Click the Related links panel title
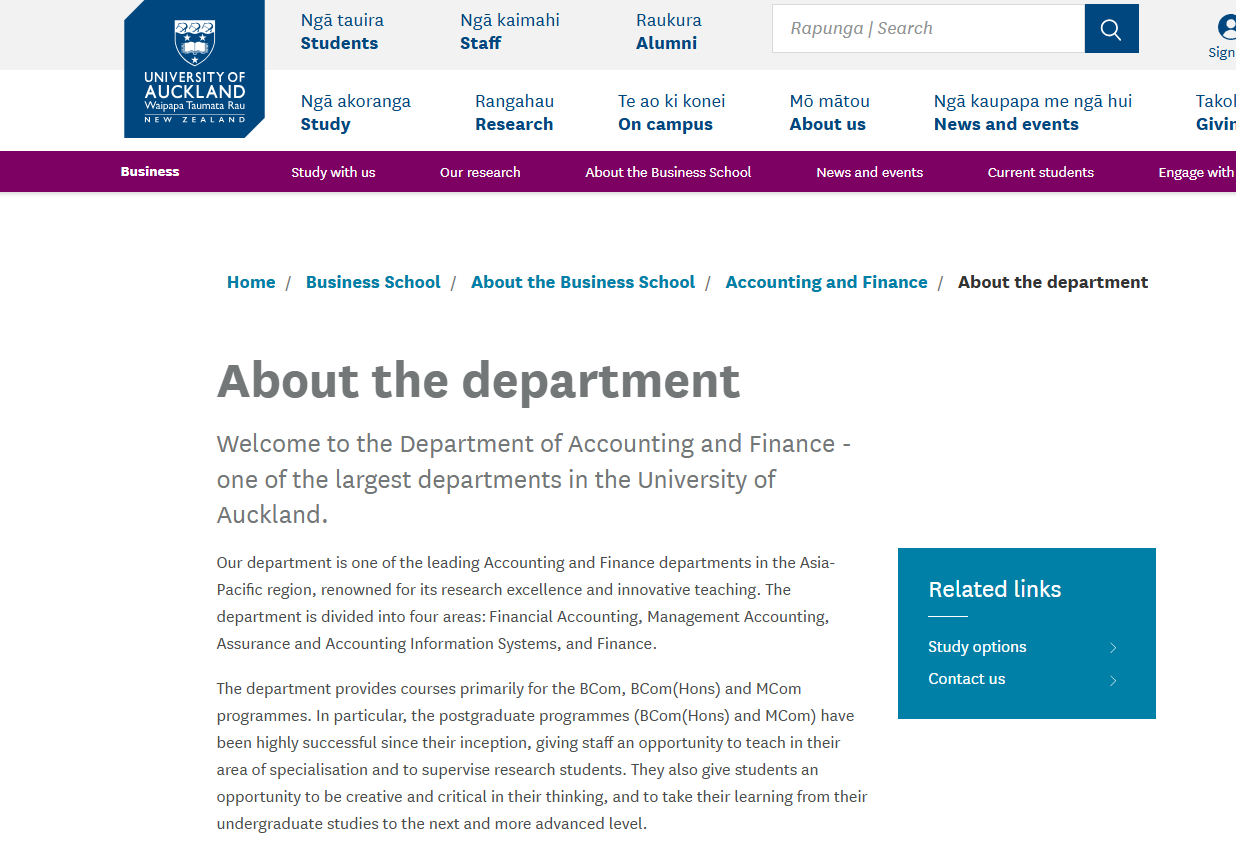 click(994, 589)
